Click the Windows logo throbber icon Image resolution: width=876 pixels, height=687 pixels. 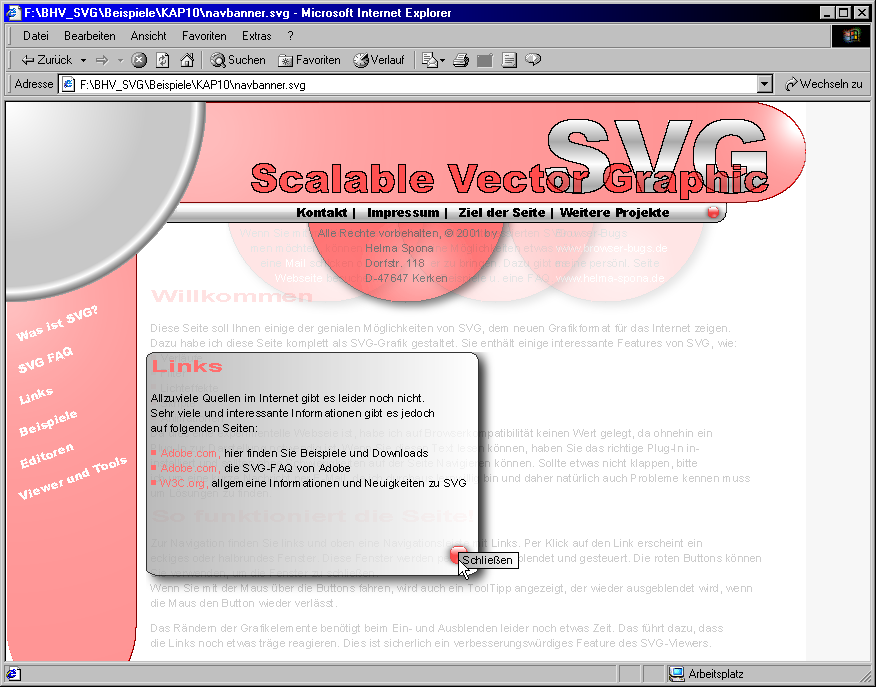851,36
